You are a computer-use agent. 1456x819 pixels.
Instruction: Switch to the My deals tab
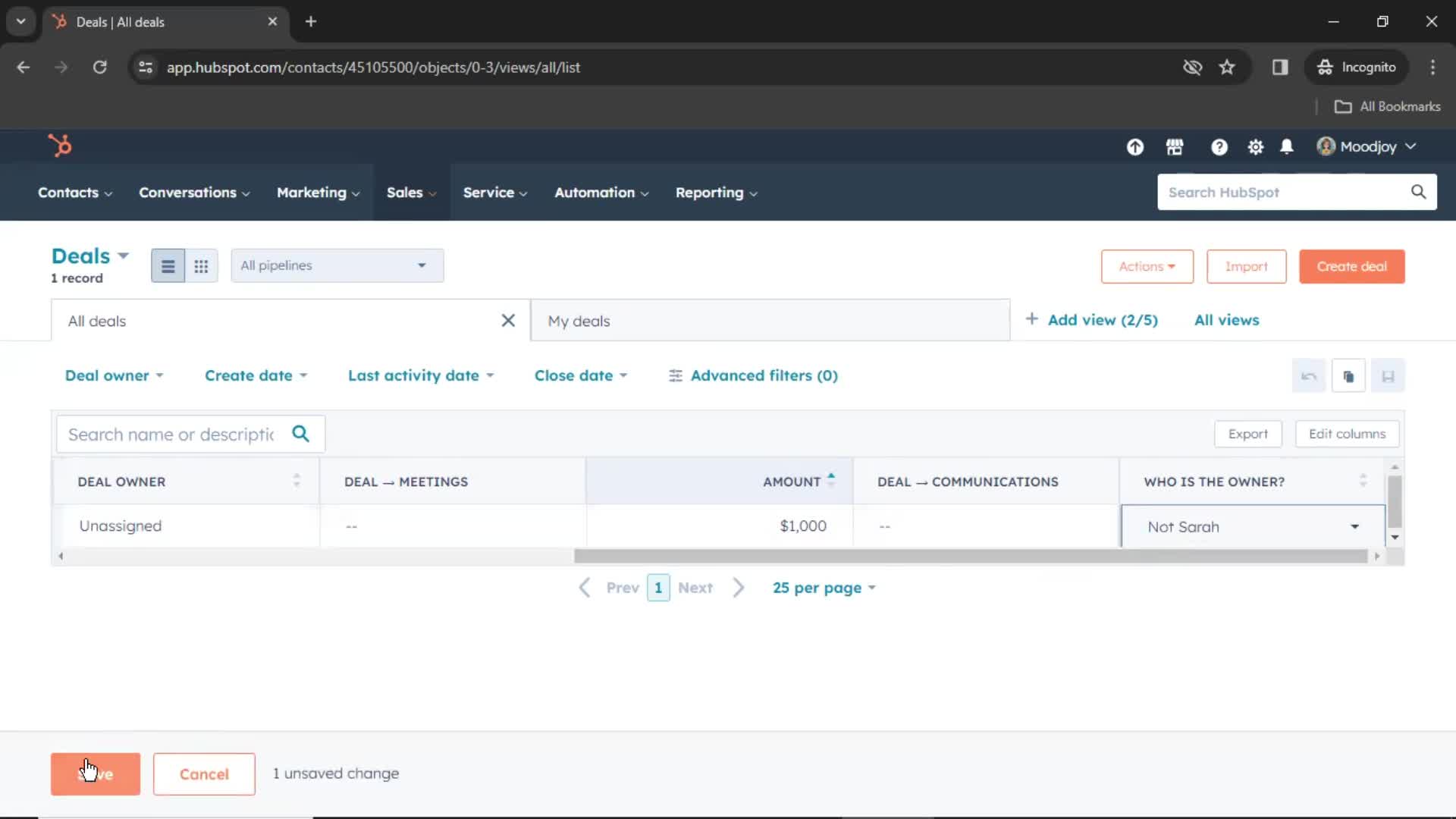tap(770, 321)
